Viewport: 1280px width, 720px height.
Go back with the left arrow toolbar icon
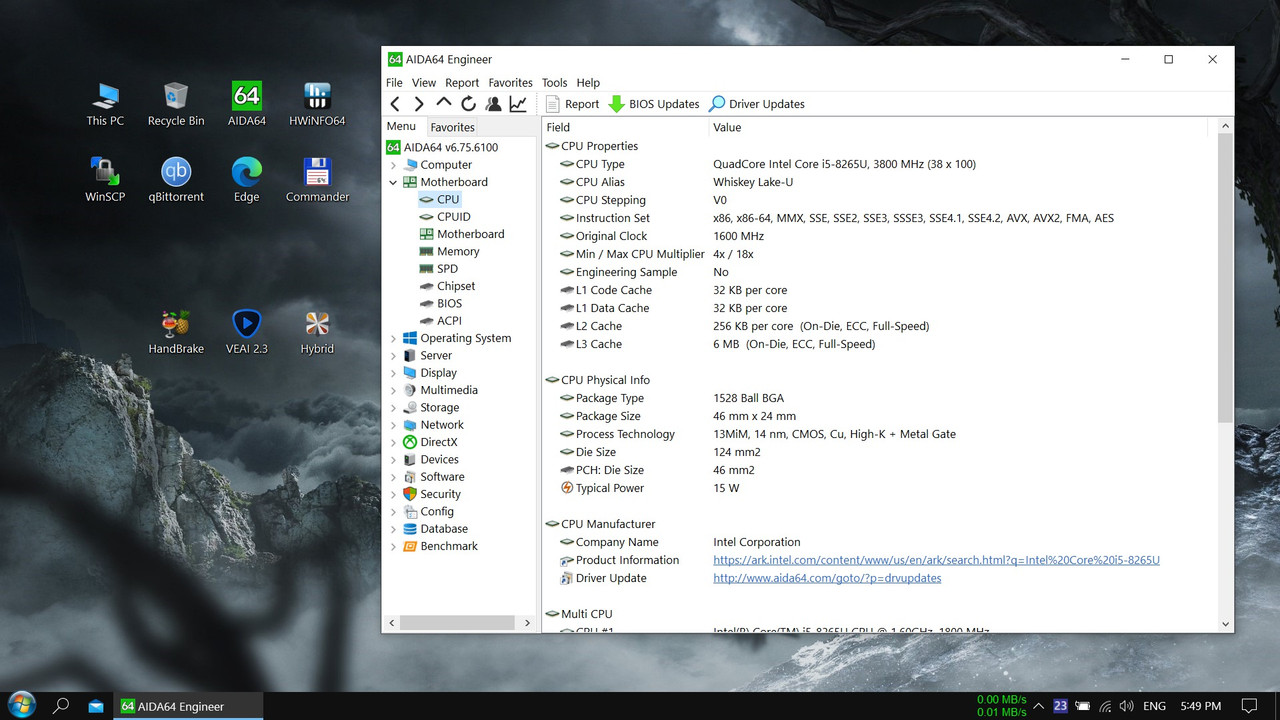click(x=395, y=104)
